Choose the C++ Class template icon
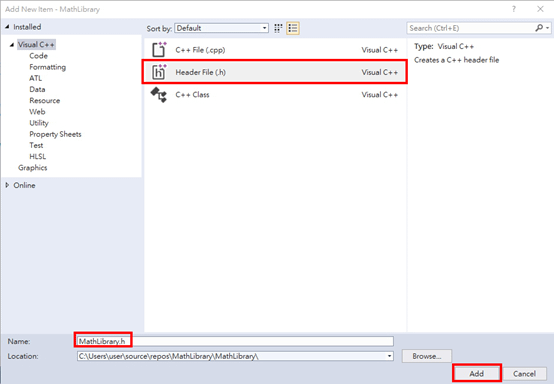554x384 pixels. (x=159, y=95)
